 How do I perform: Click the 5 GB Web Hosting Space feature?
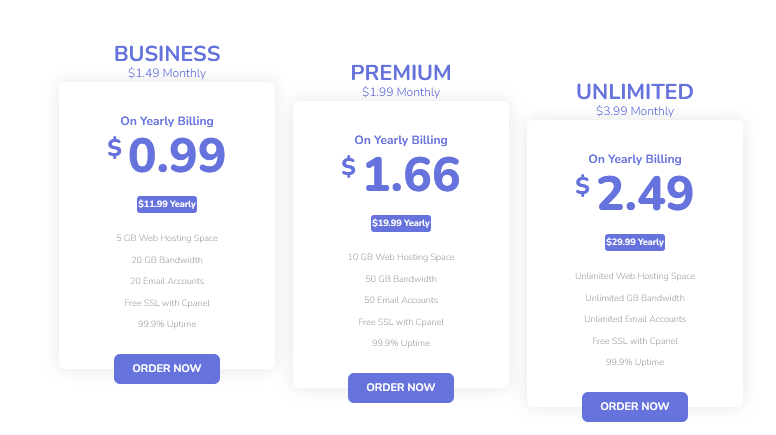coord(167,238)
